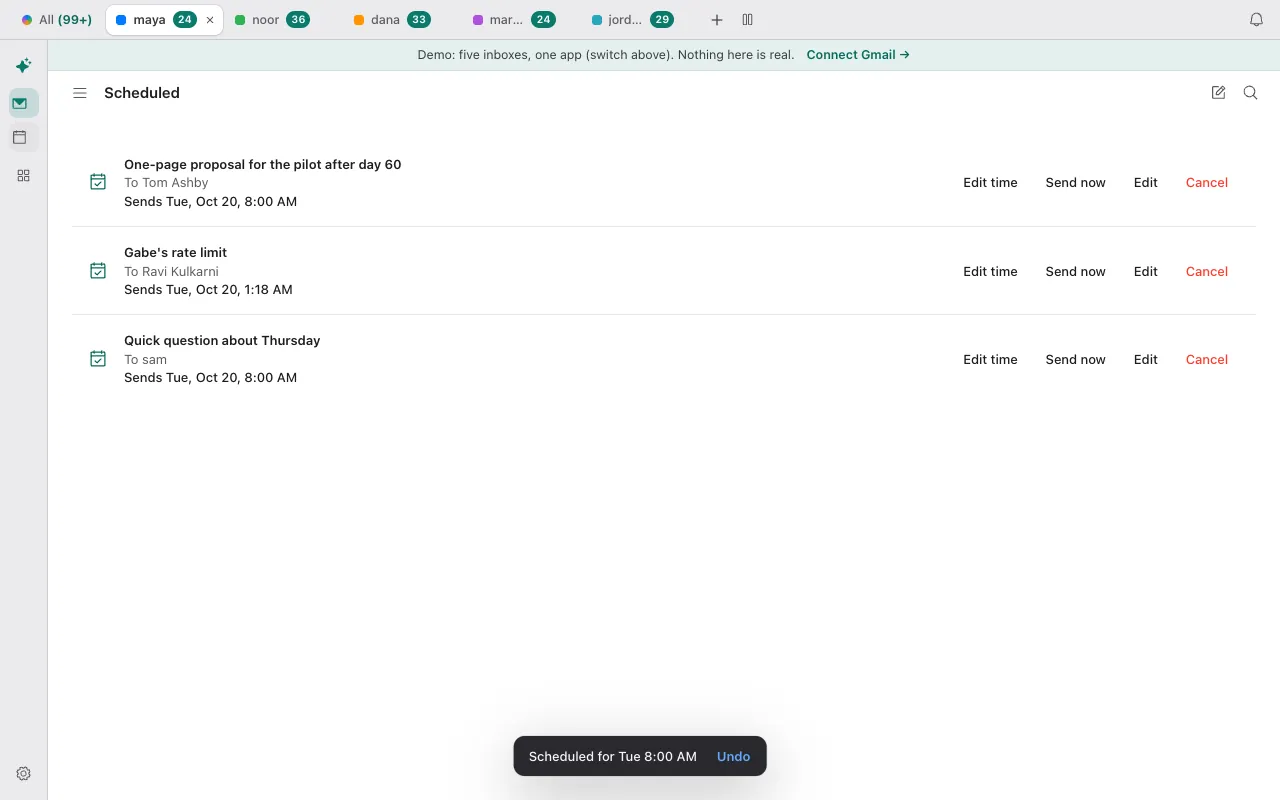Open the 'One-page proposal for the pilot after day 60' subject
The image size is (1280, 800).
(x=262, y=164)
